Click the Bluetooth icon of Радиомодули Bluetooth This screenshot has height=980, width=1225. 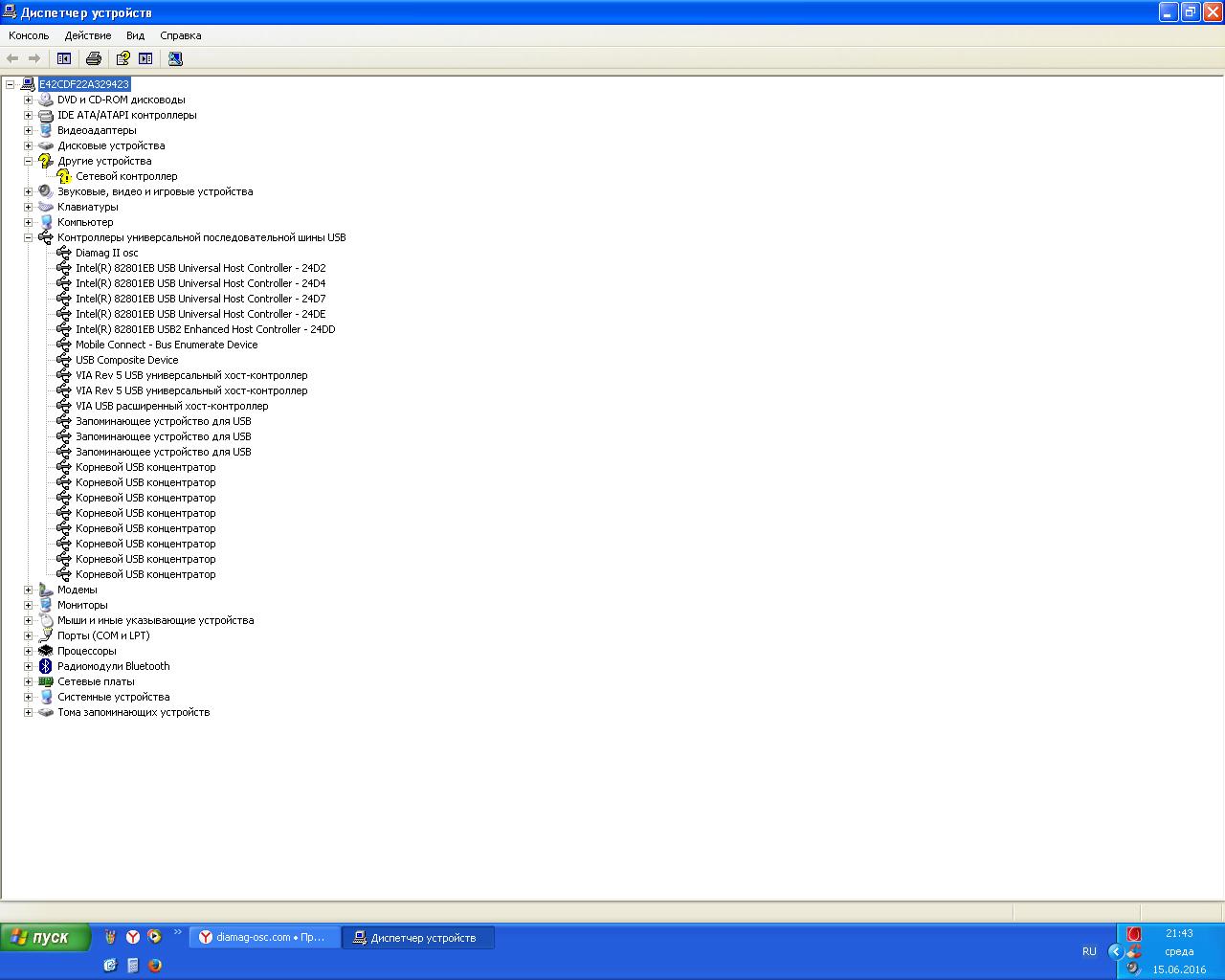pos(45,666)
